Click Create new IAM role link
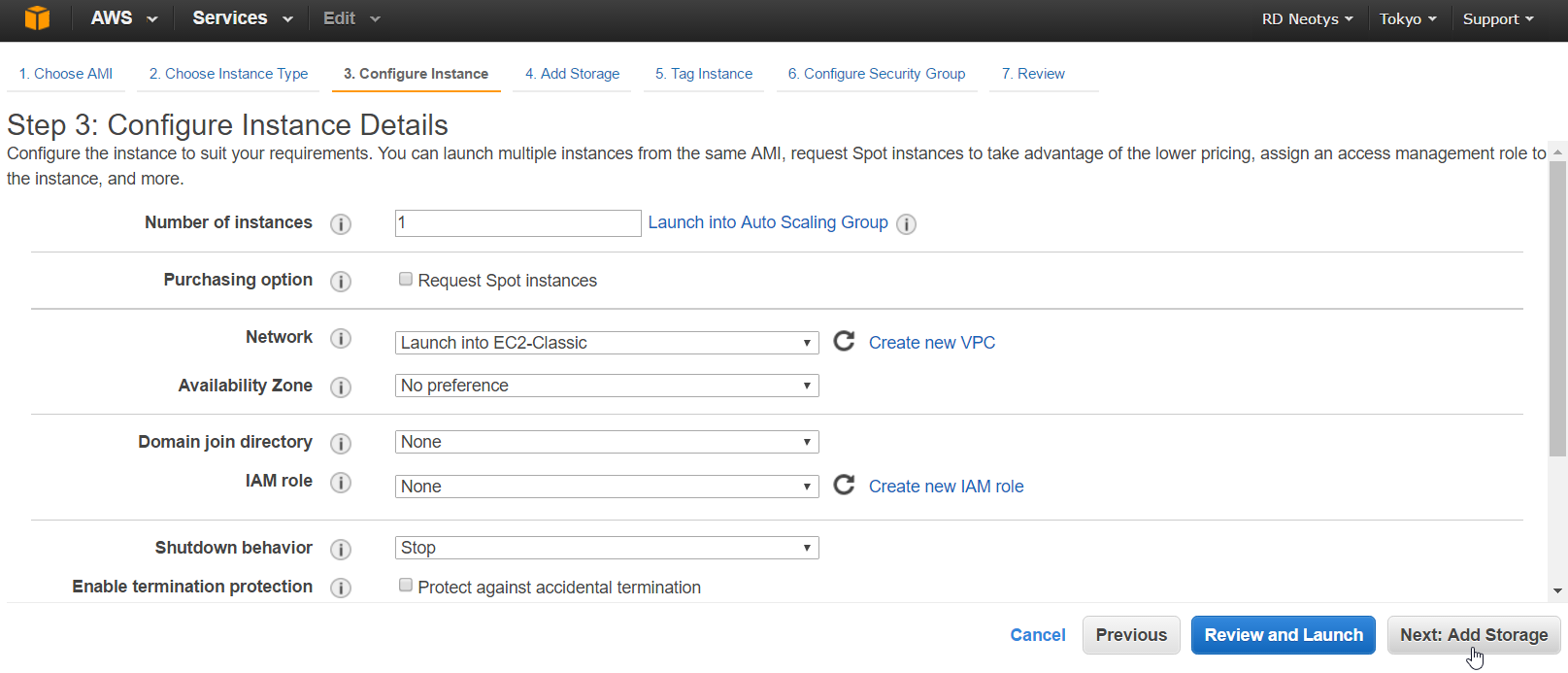 click(946, 487)
